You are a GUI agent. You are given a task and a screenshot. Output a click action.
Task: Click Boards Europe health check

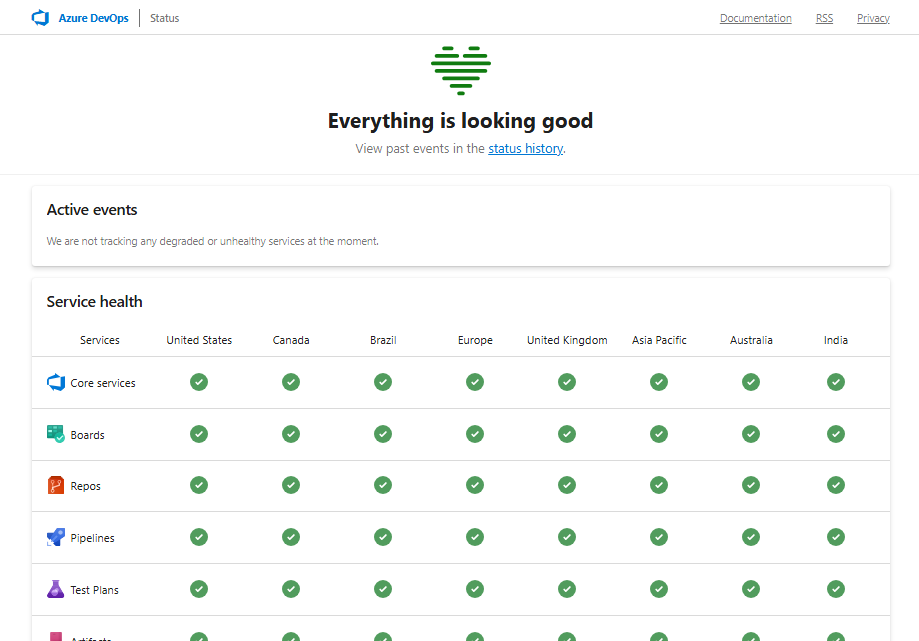(x=475, y=434)
